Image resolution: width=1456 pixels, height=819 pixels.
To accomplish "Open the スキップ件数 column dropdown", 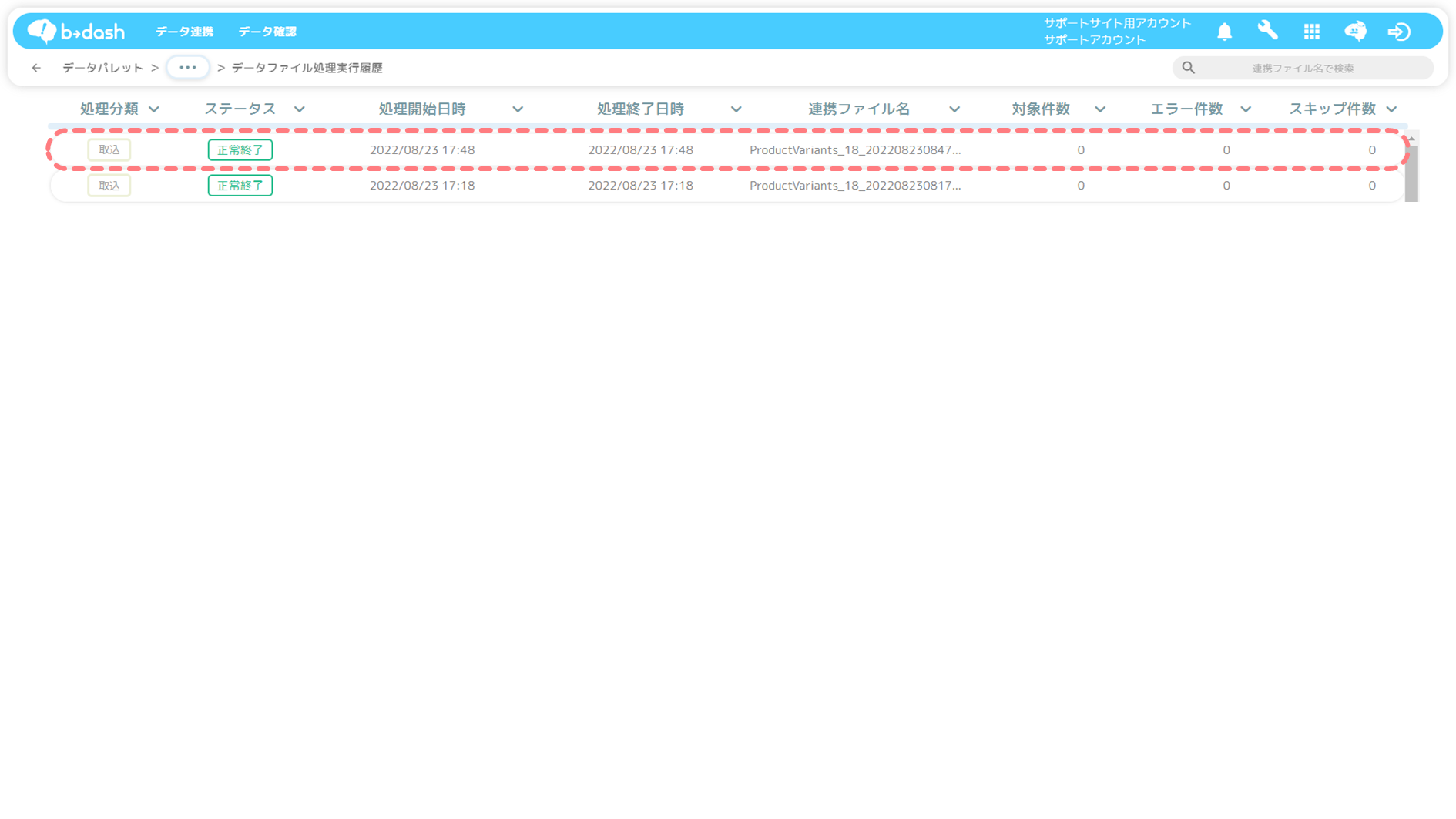I will click(x=1391, y=109).
